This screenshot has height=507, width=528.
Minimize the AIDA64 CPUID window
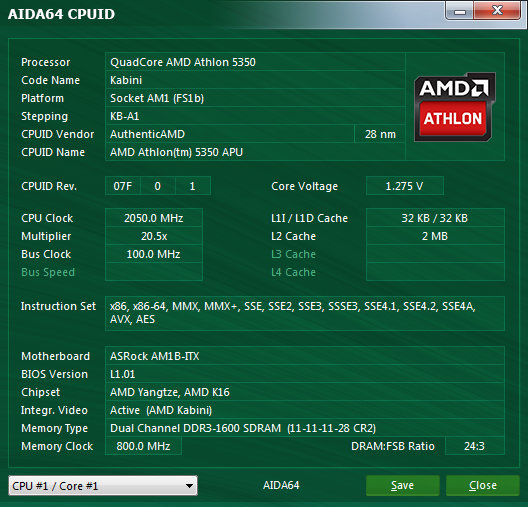point(460,11)
